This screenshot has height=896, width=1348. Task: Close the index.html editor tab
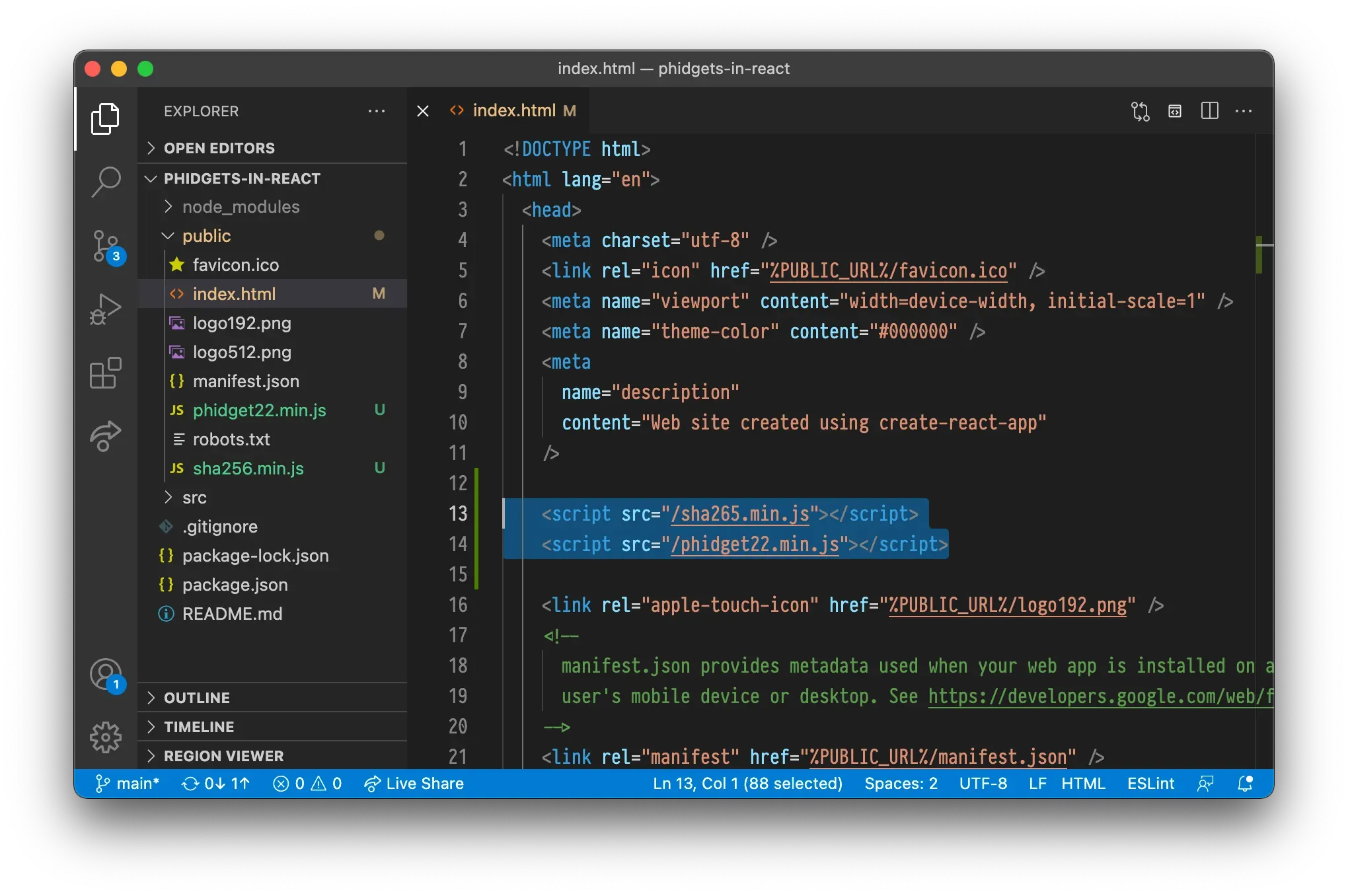pos(423,111)
